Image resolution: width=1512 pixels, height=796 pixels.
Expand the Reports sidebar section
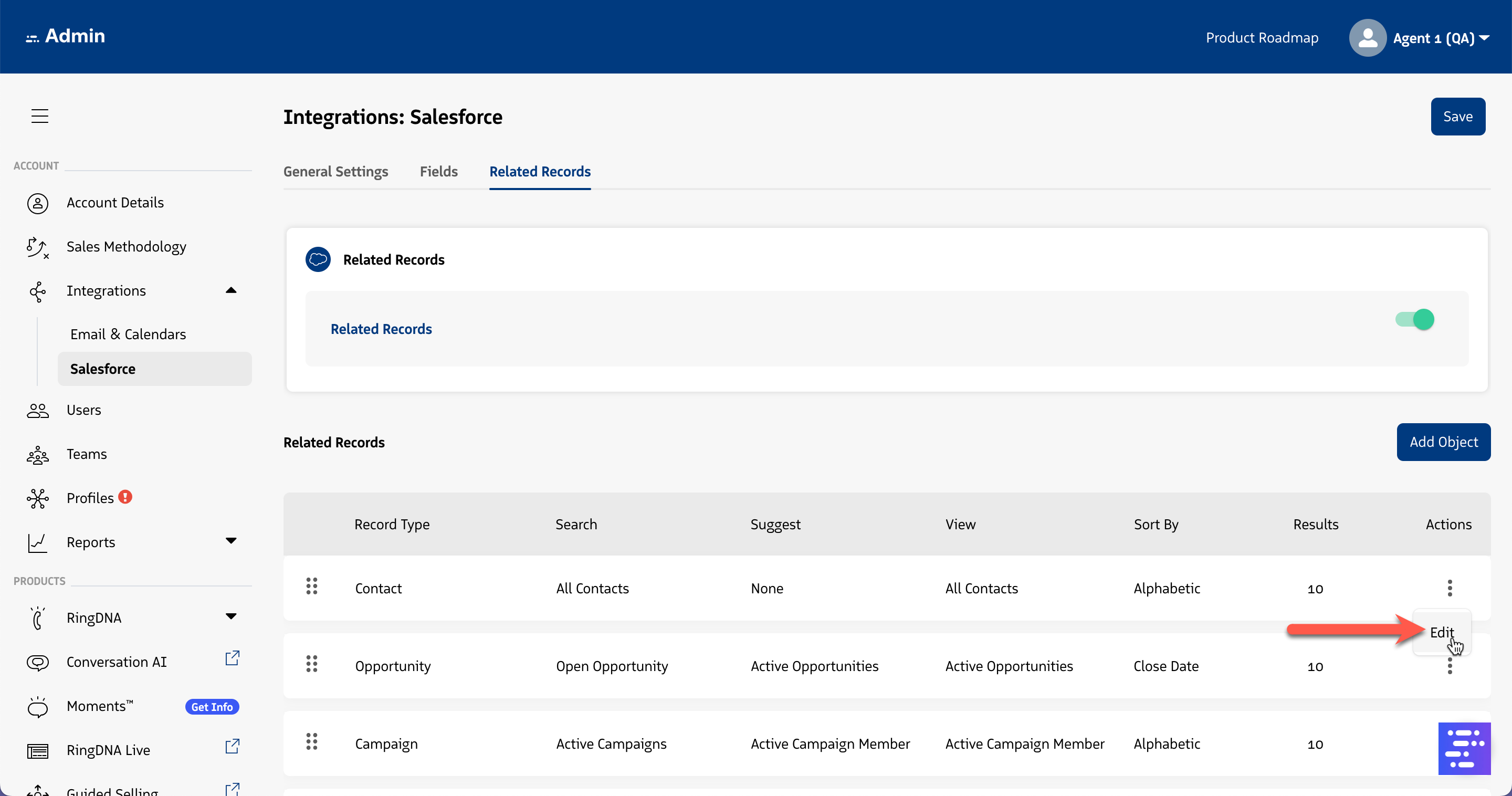pos(231,541)
